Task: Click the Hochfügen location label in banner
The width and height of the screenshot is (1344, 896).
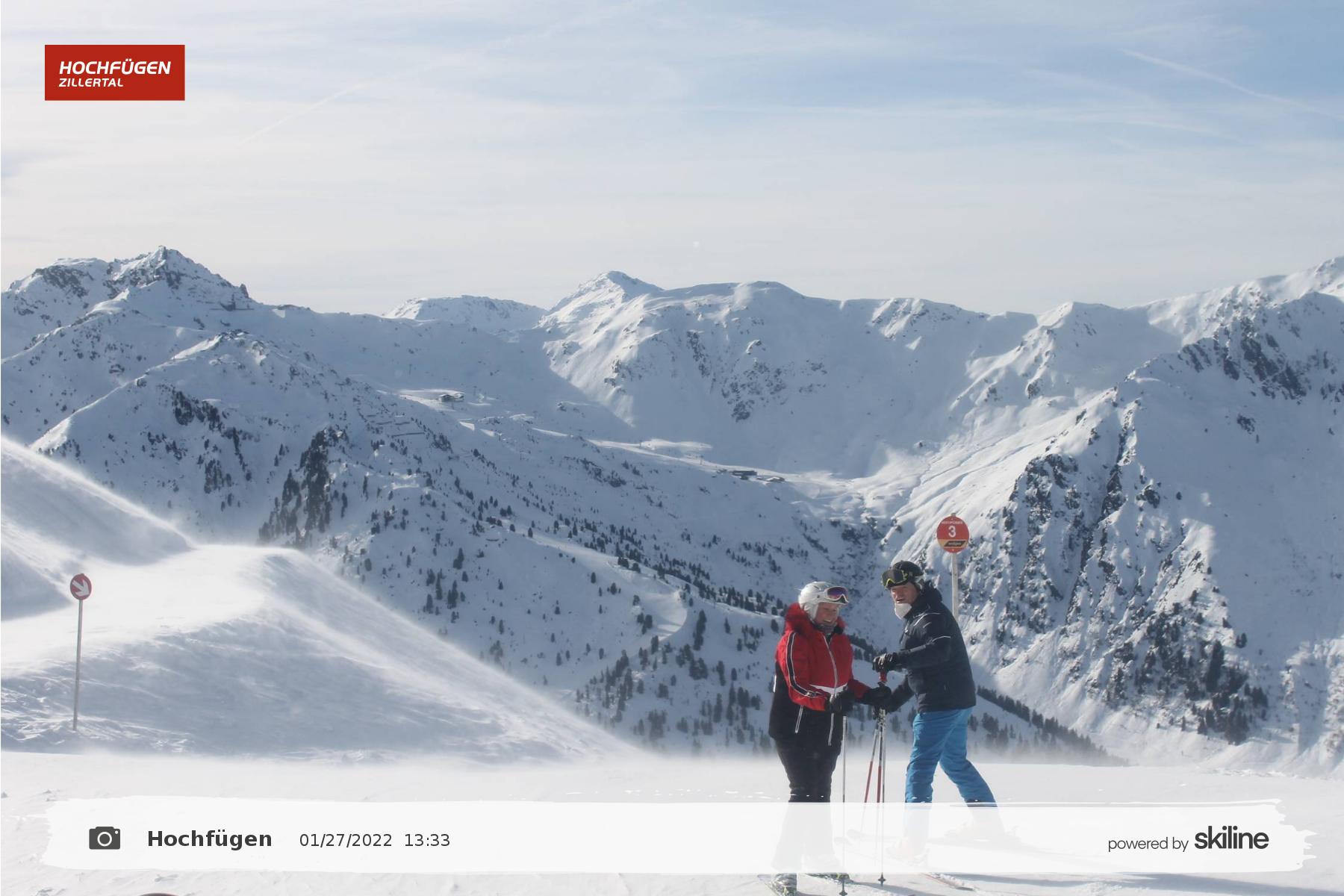Action: [x=209, y=839]
